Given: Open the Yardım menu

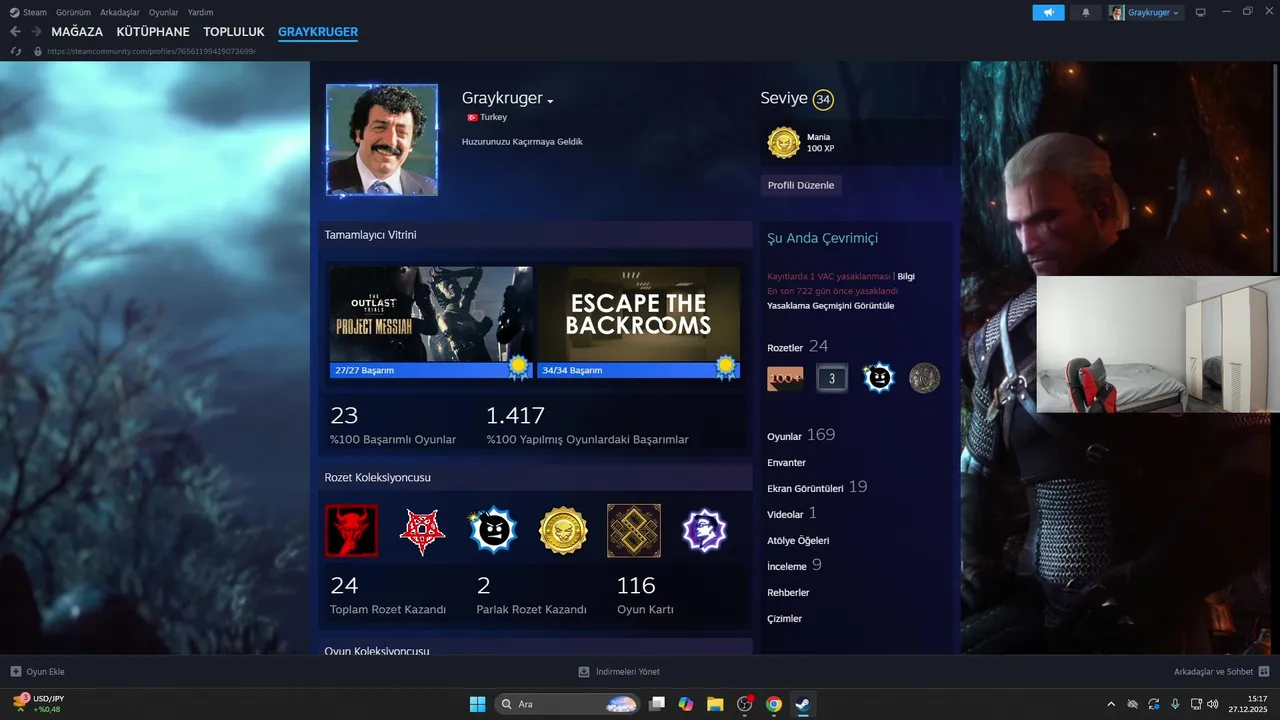Looking at the screenshot, I should (200, 12).
